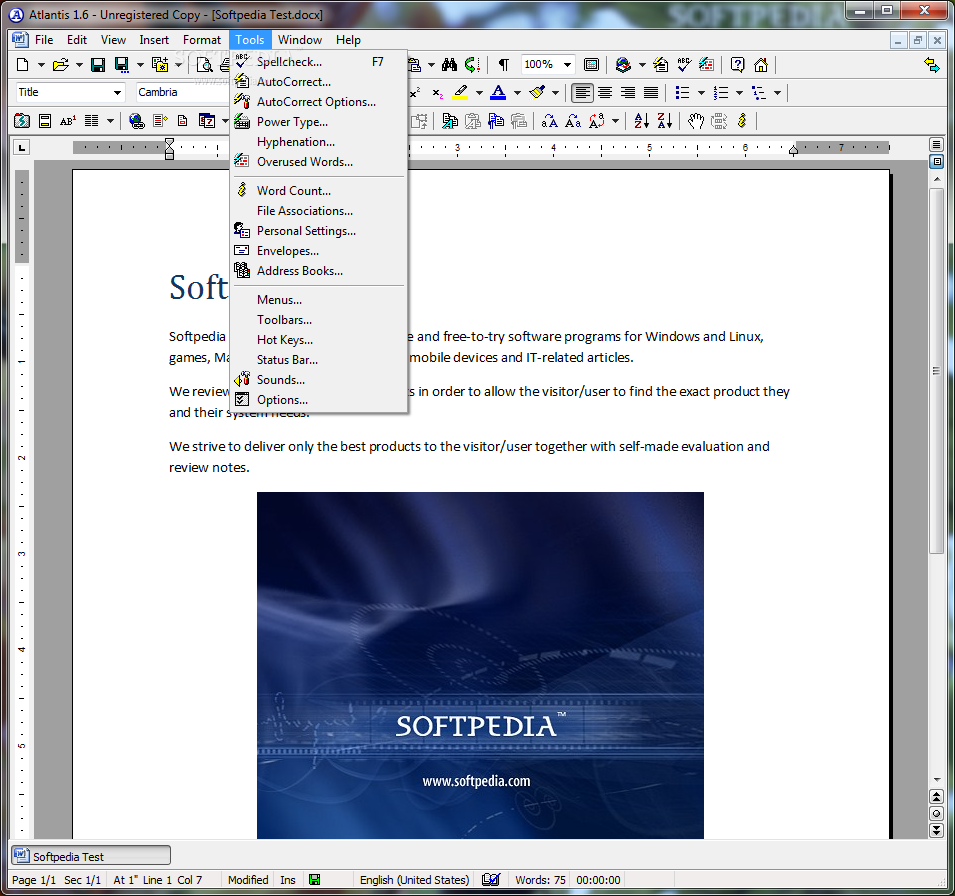Toggle justified text alignment

[x=651, y=93]
